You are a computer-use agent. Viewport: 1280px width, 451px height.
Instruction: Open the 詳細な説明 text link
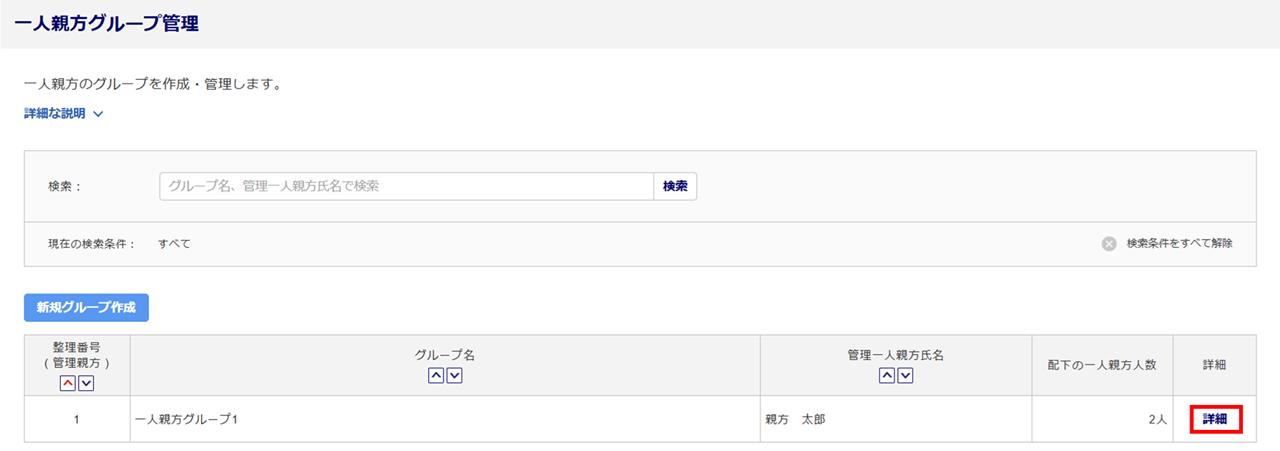pos(54,114)
